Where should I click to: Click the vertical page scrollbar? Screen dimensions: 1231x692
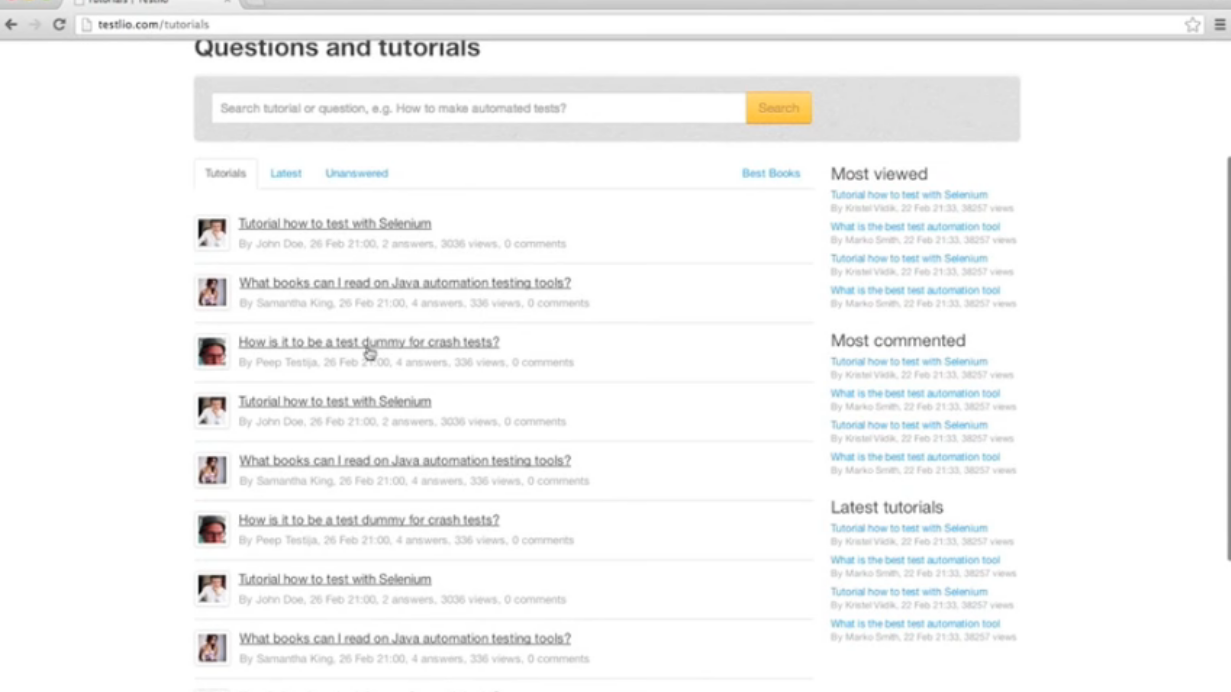point(1227,358)
